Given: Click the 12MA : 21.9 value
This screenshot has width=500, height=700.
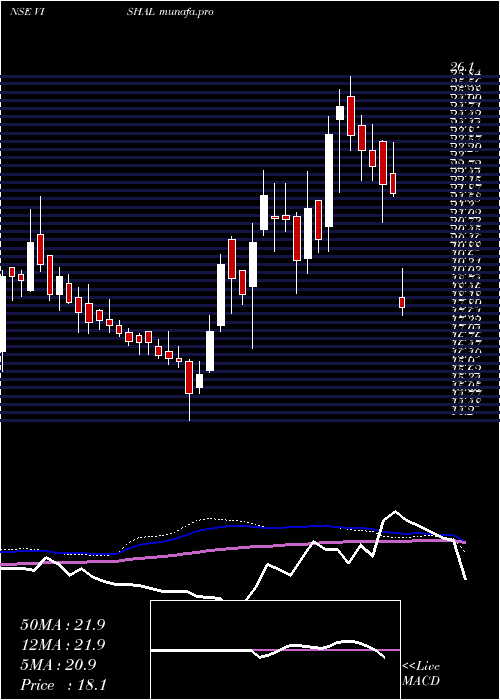Looking at the screenshot, I should 62,645.
